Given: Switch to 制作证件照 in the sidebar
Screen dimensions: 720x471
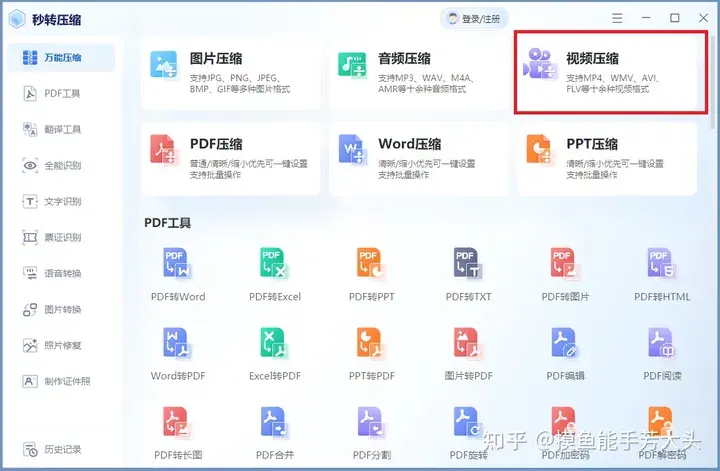Looking at the screenshot, I should 61,381.
